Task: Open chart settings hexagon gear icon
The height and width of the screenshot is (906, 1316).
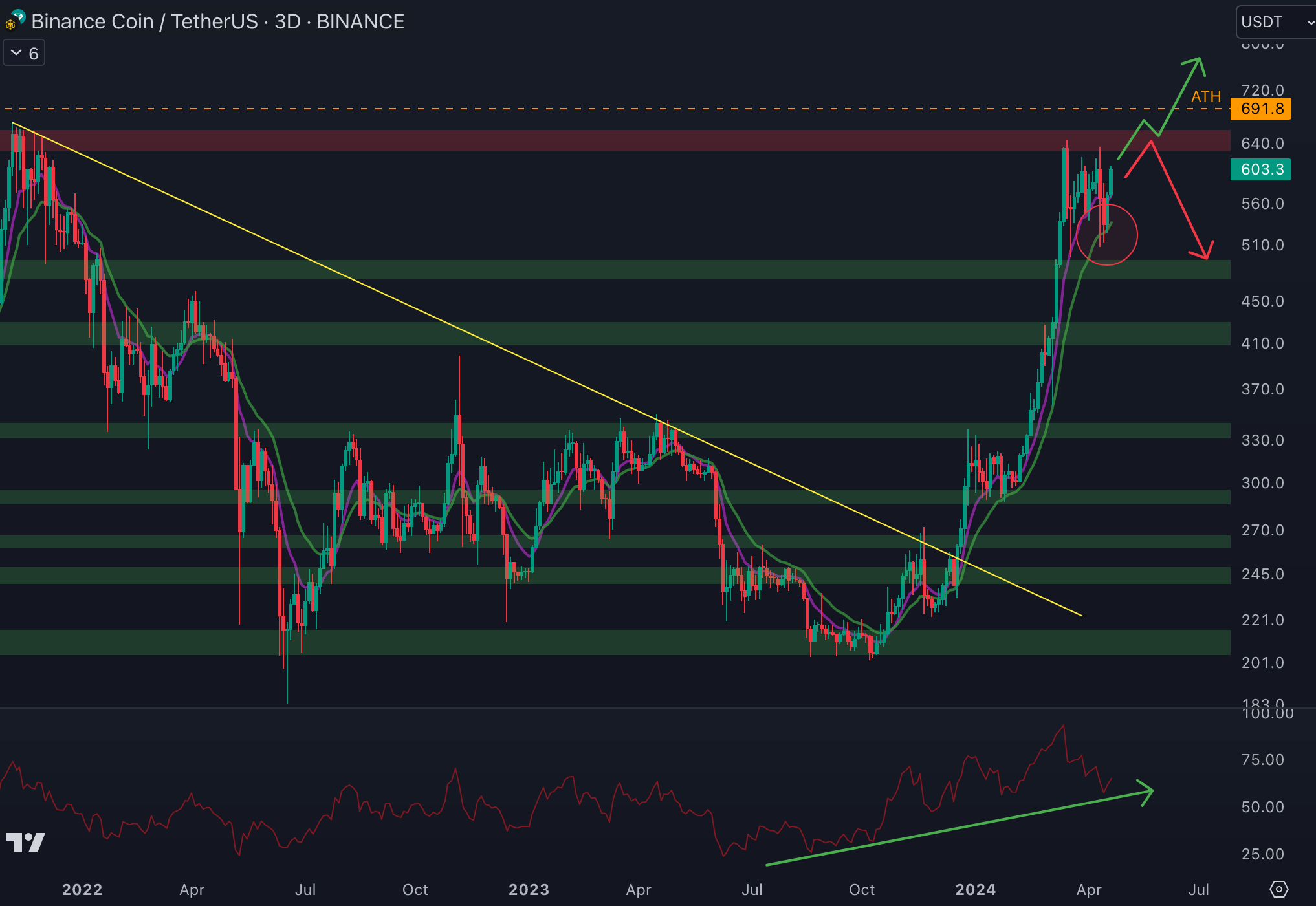Action: (1278, 889)
